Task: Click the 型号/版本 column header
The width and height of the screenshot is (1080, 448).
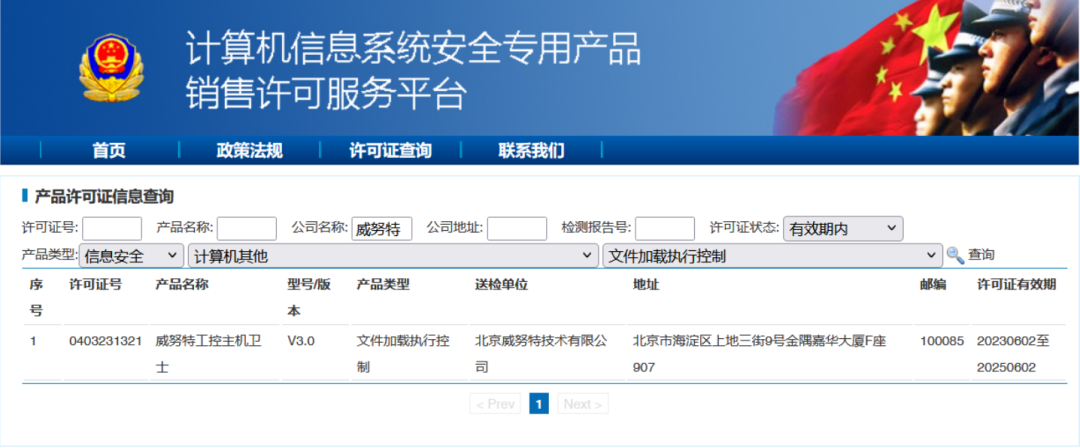Action: (308, 298)
